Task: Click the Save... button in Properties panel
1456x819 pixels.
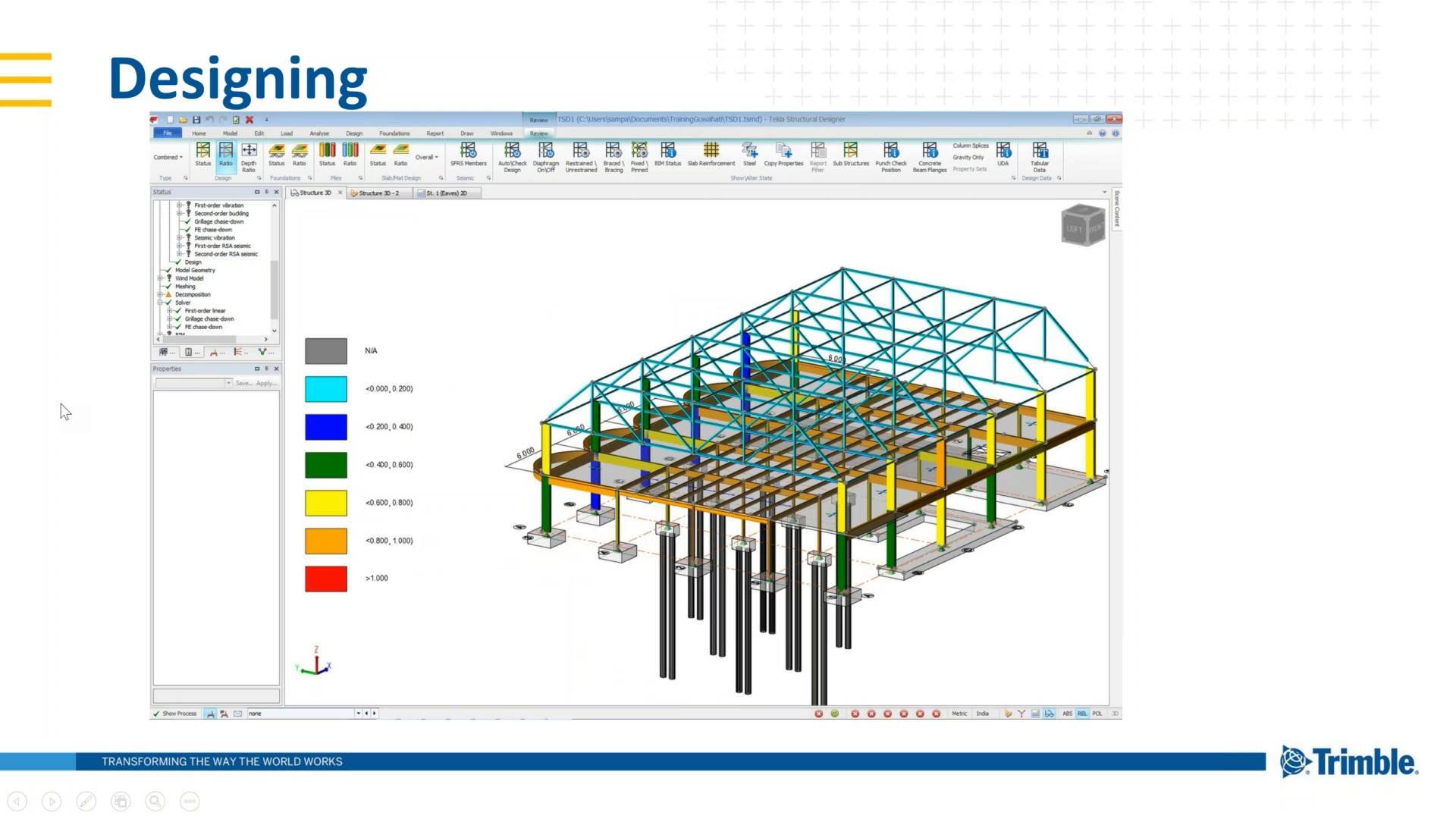Action: pos(243,384)
